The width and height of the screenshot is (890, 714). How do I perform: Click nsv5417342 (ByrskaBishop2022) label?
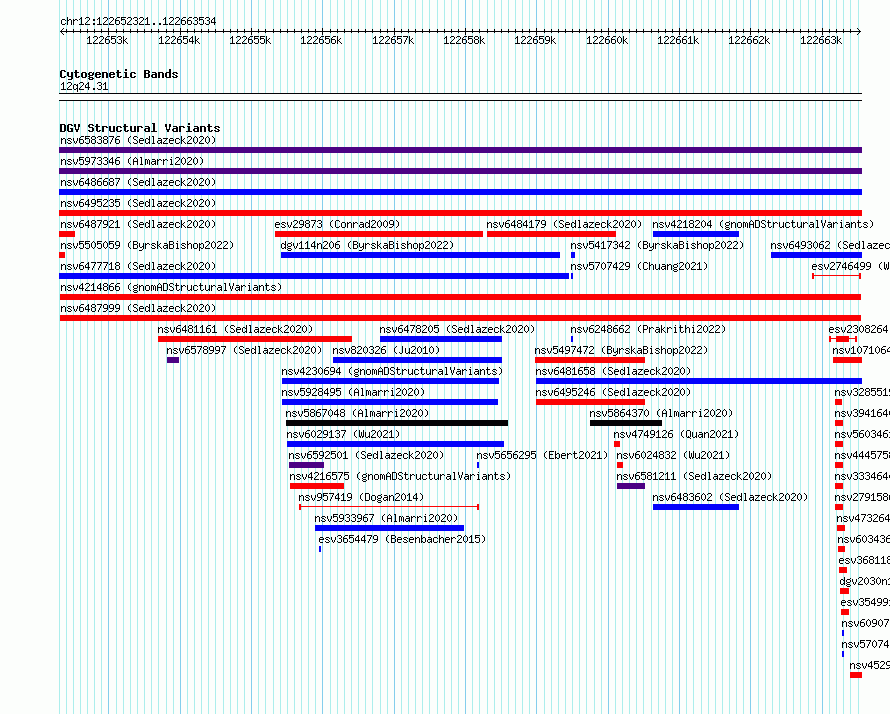point(657,245)
